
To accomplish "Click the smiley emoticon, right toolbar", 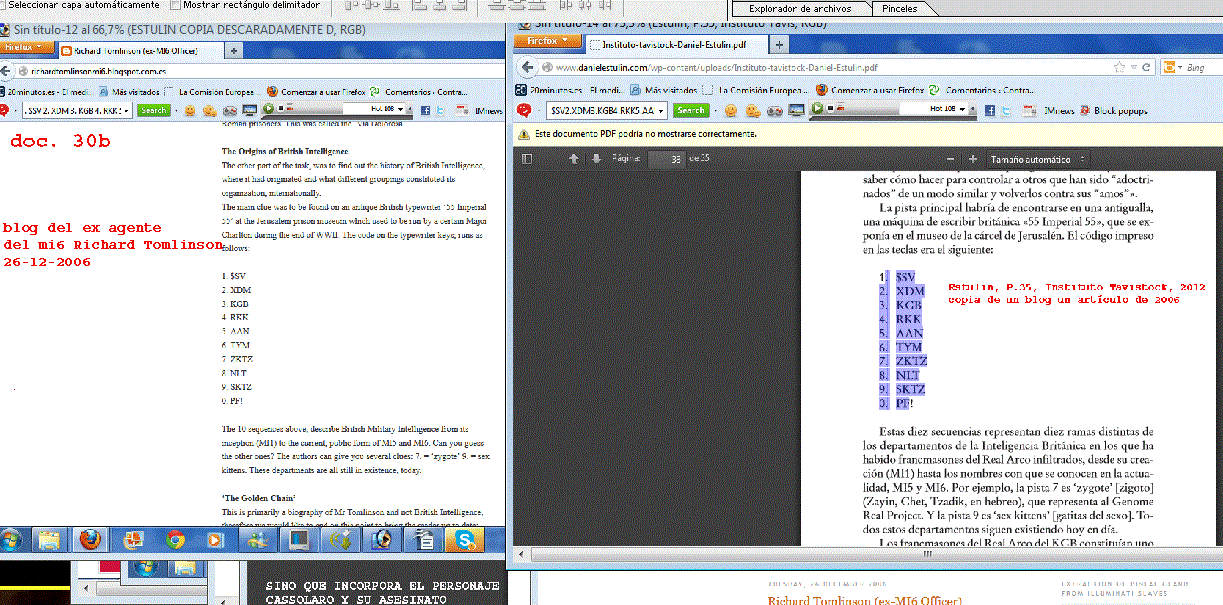I will click(730, 110).
